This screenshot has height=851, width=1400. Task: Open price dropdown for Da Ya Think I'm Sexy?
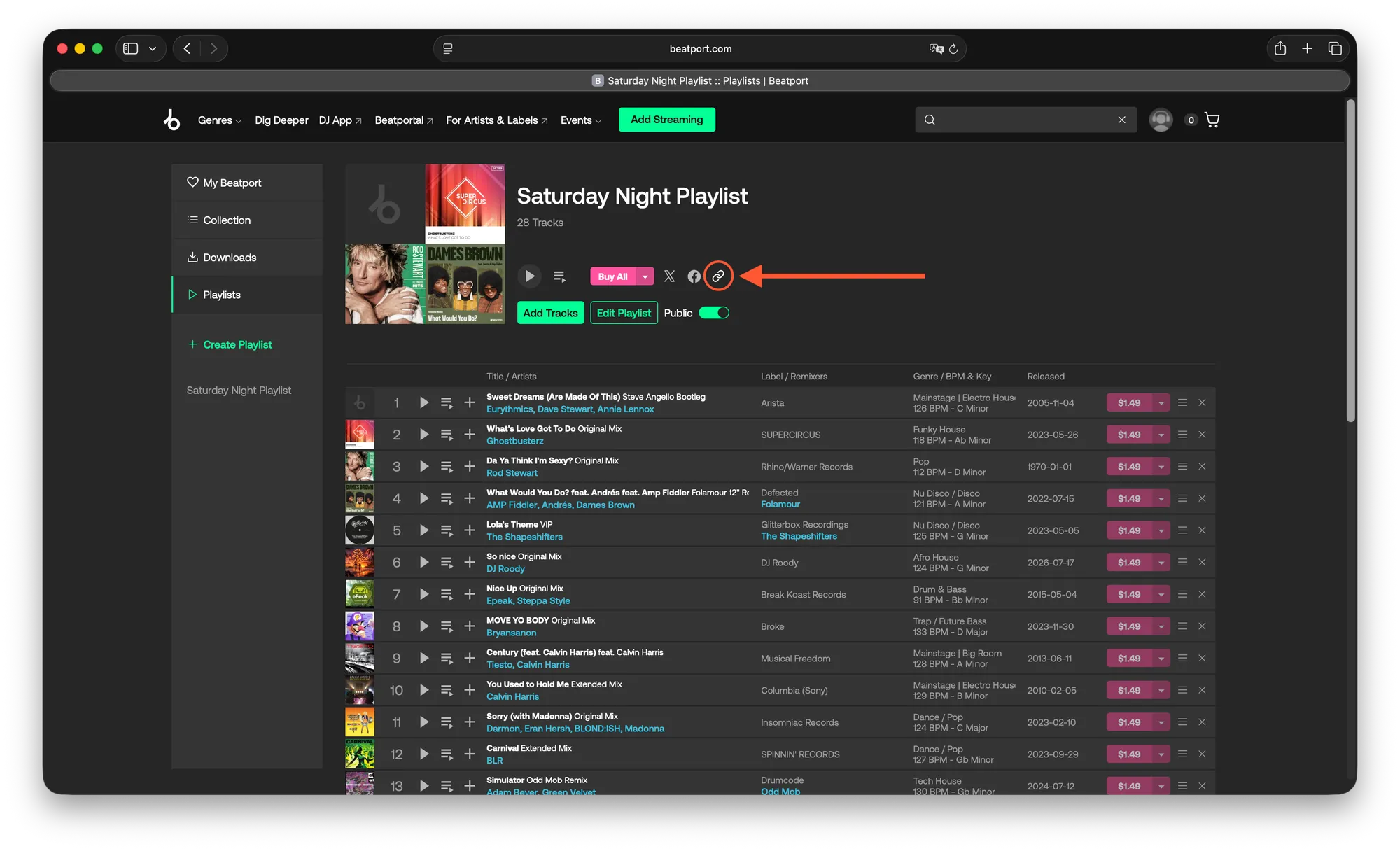(x=1161, y=466)
